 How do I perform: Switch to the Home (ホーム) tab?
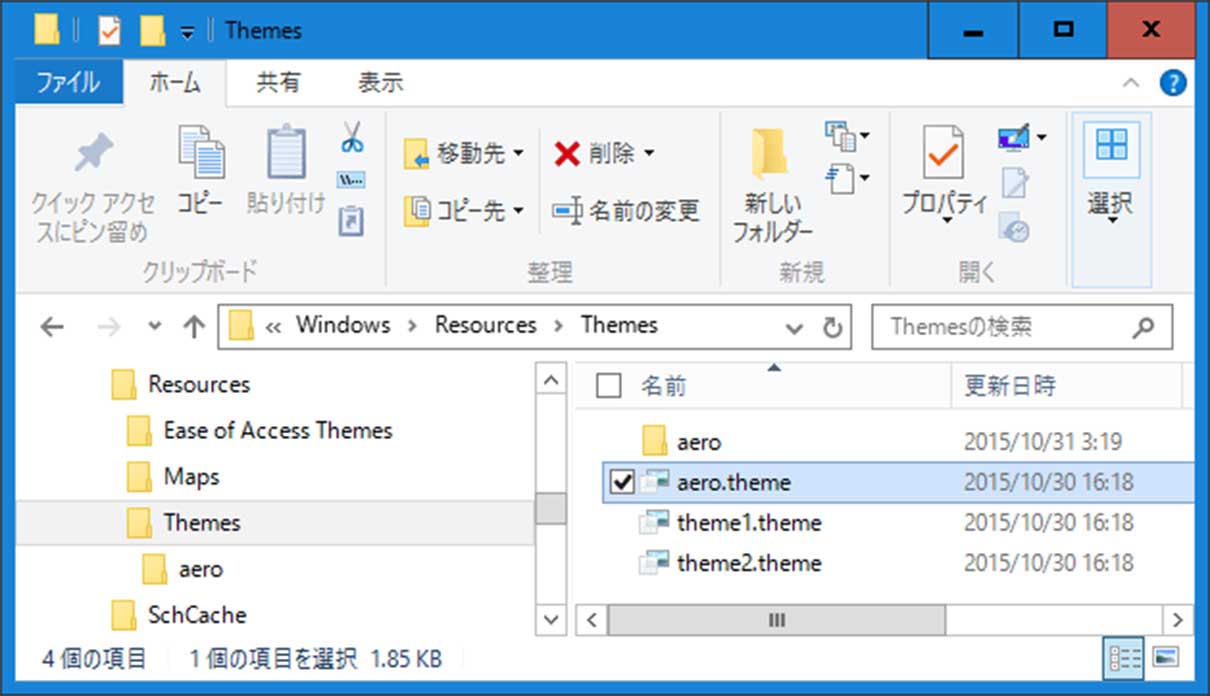coord(175,83)
